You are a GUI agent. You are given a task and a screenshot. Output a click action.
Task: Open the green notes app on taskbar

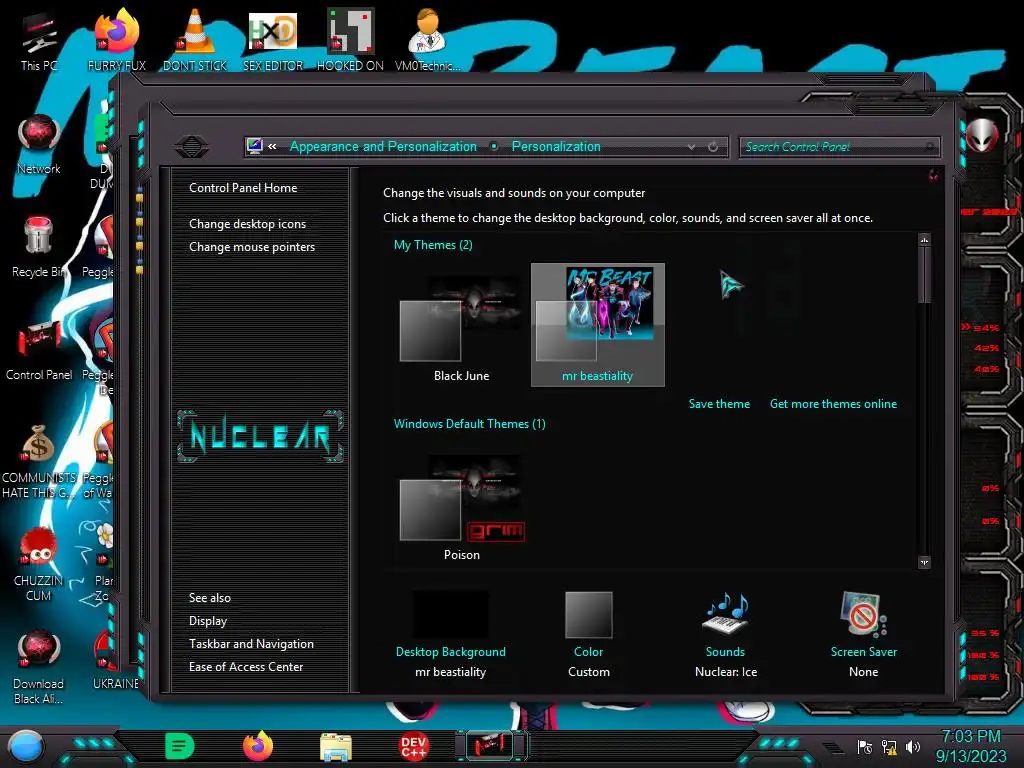180,746
